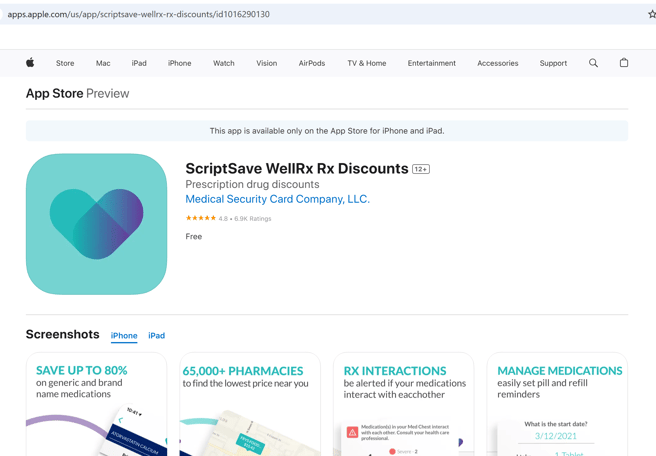Screen dimensions: 656x456
Task: Open Medical Security Card Company developer link
Action: pos(277,199)
